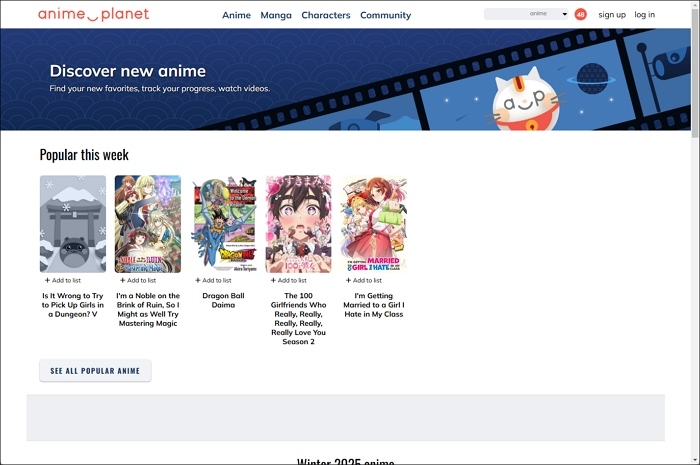Click The 100 Girlfriends Who Really Love You title
The width and height of the screenshot is (700, 465).
(x=299, y=319)
